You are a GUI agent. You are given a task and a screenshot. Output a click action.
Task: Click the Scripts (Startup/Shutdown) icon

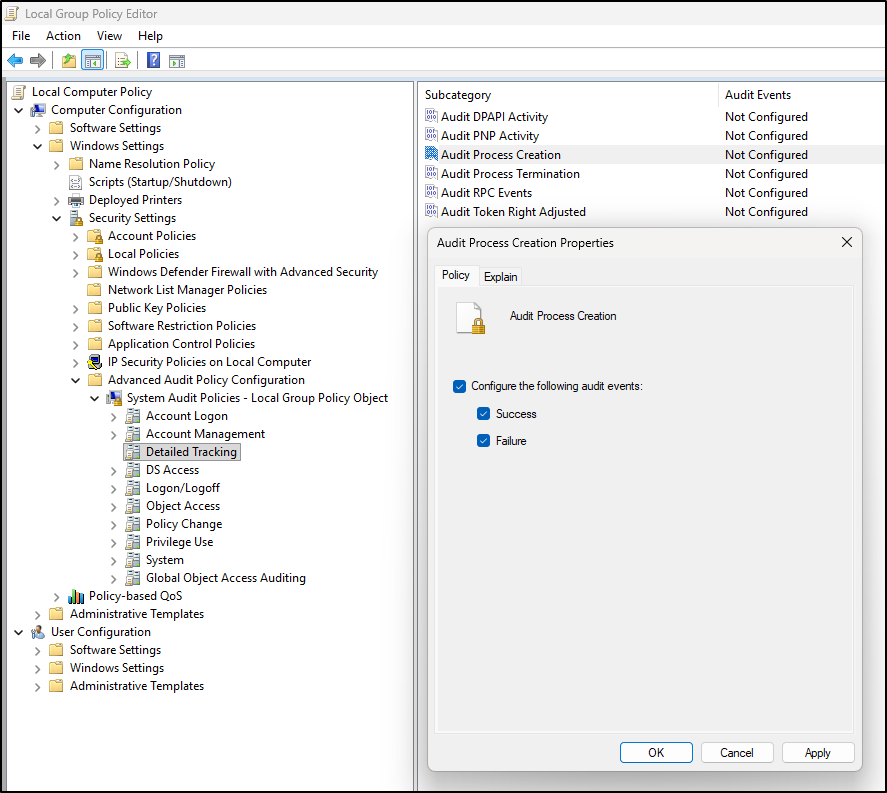pos(75,182)
